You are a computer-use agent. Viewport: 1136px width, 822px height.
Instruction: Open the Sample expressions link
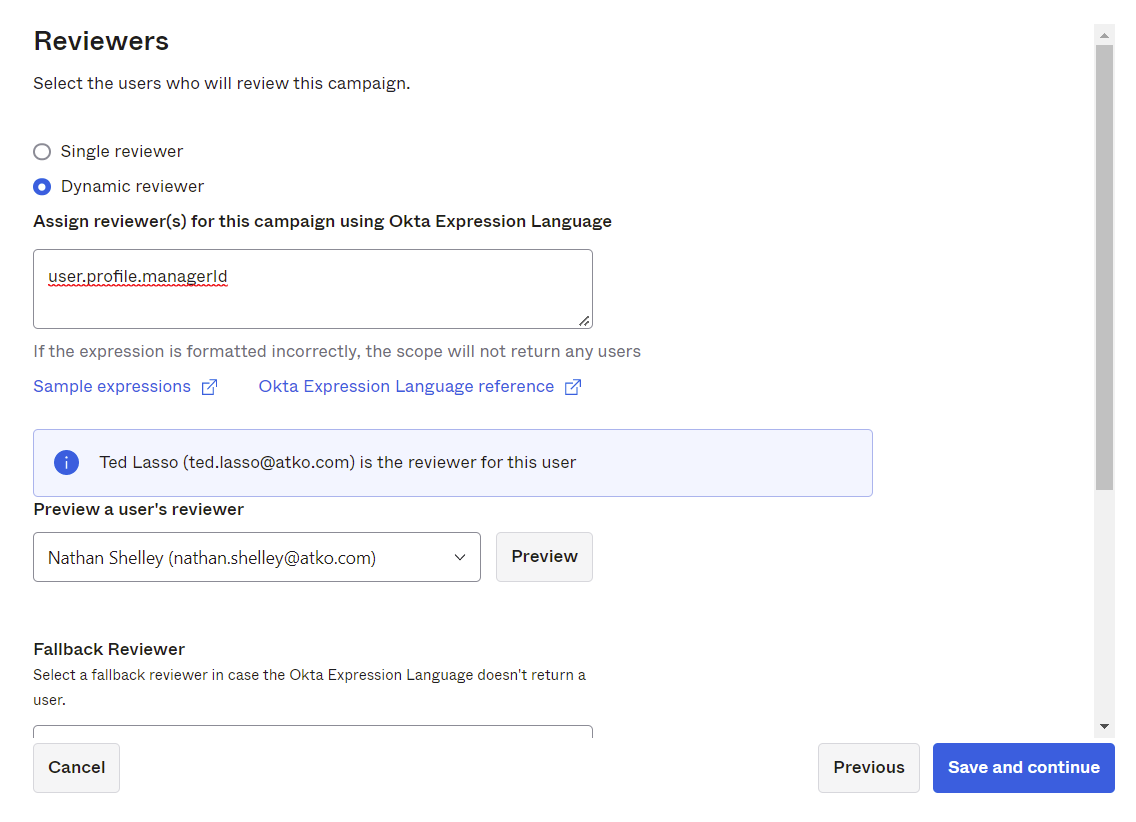(x=112, y=387)
